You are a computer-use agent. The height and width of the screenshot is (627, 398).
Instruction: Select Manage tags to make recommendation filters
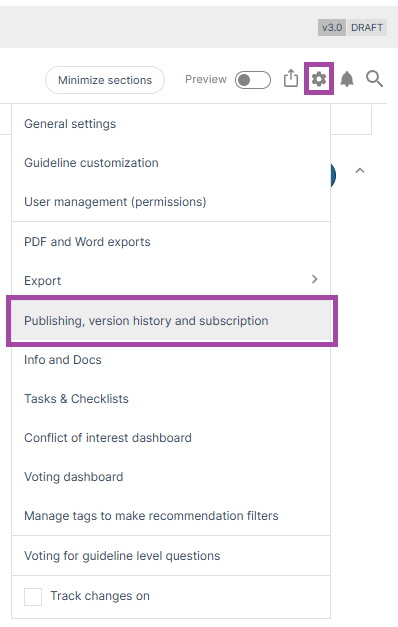click(x=171, y=515)
